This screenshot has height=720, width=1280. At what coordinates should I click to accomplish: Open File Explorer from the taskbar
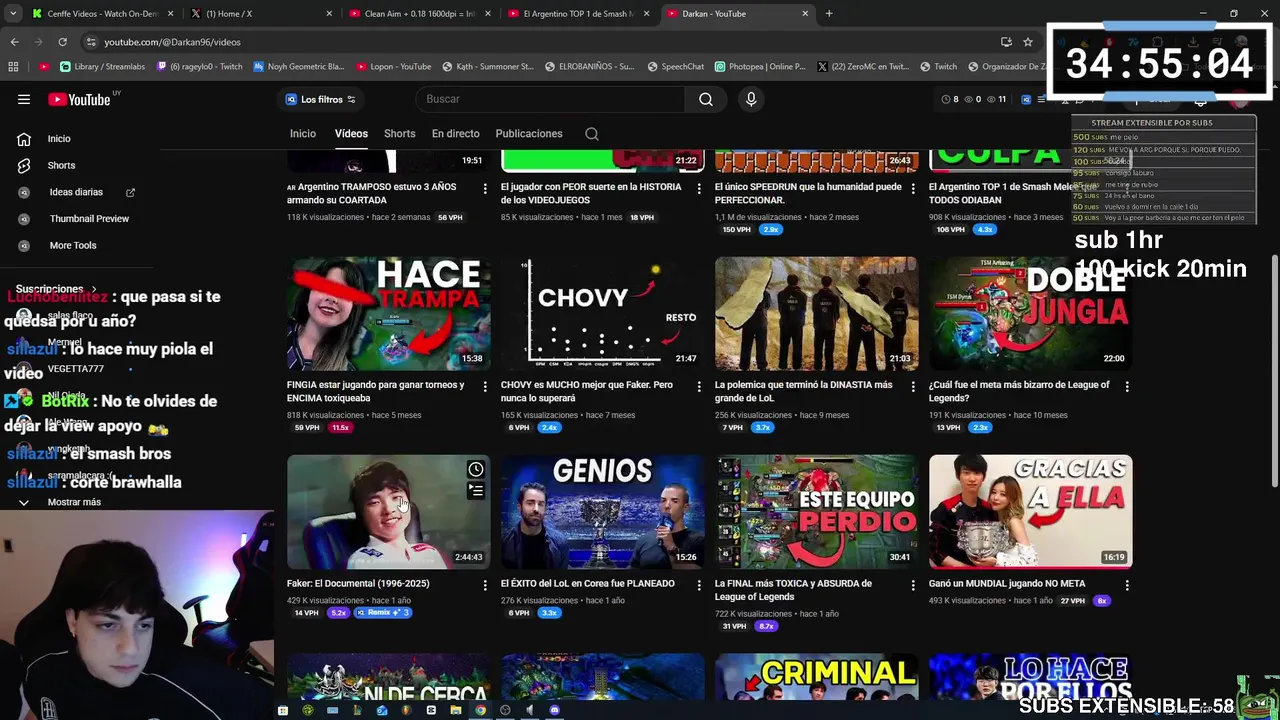(x=456, y=711)
